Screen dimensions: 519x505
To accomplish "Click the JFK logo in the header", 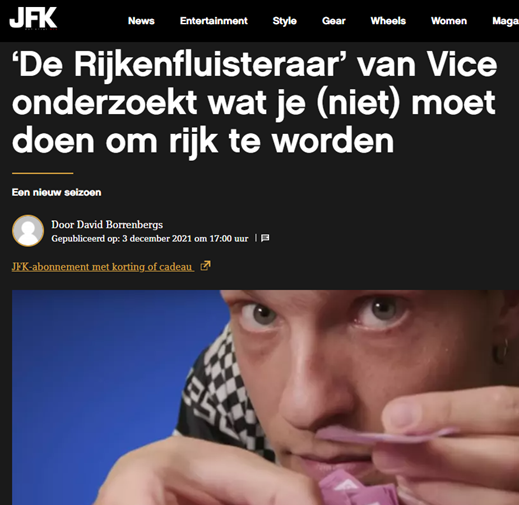I will (x=33, y=18).
